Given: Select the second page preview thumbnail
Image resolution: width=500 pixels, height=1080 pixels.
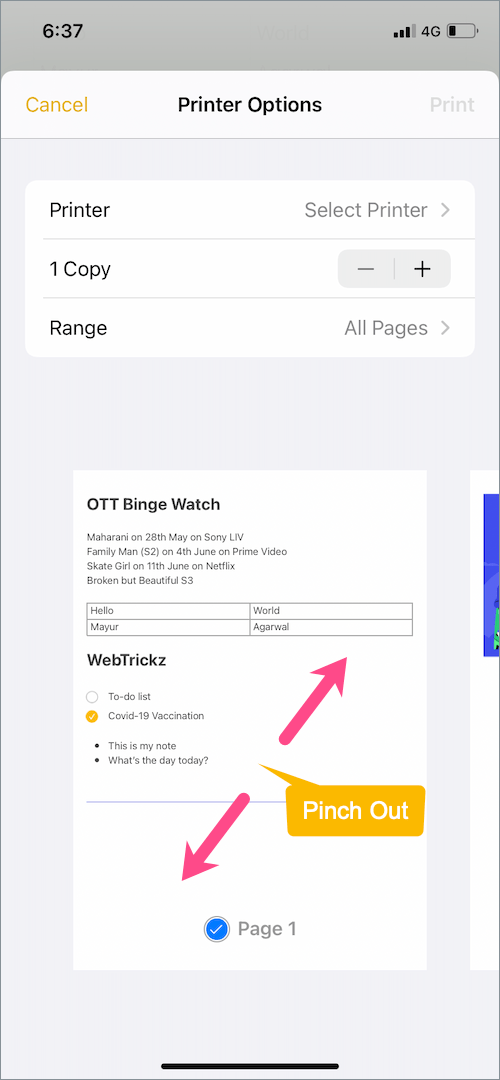Looking at the screenshot, I should pyautogui.click(x=485, y=720).
